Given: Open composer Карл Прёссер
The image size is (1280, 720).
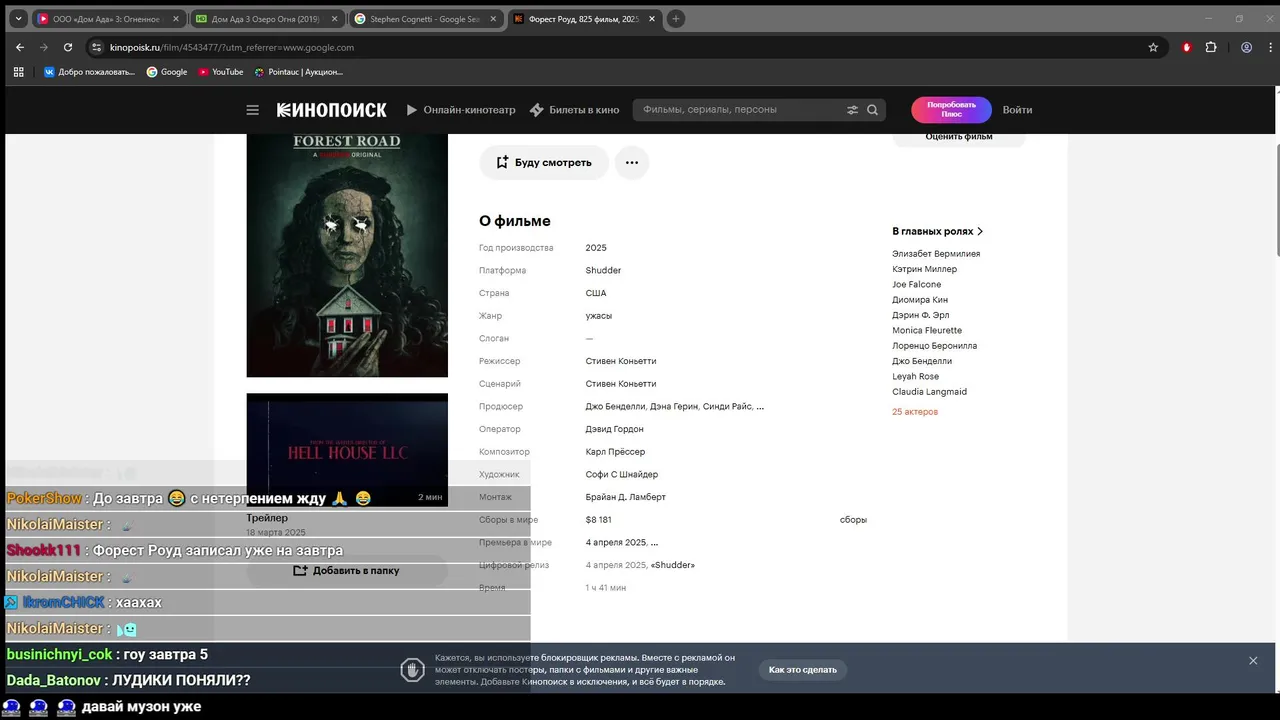Looking at the screenshot, I should pos(615,452).
